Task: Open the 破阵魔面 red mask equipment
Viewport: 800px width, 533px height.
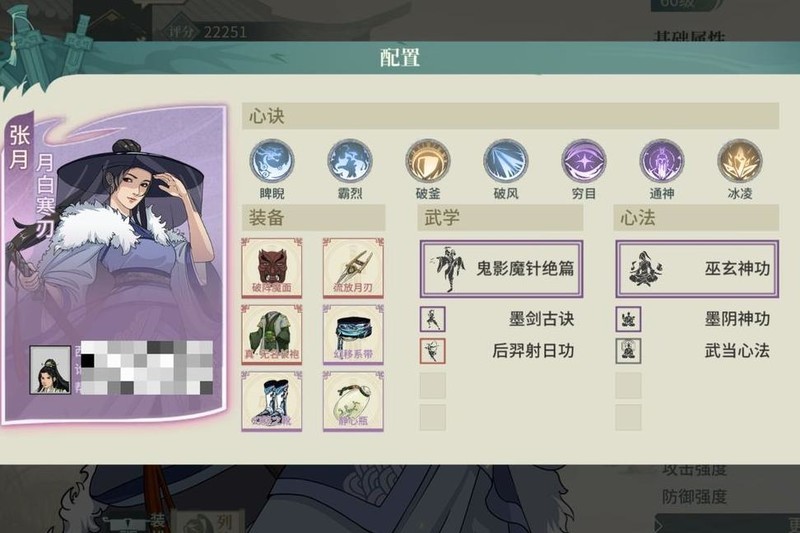Action: coord(271,268)
